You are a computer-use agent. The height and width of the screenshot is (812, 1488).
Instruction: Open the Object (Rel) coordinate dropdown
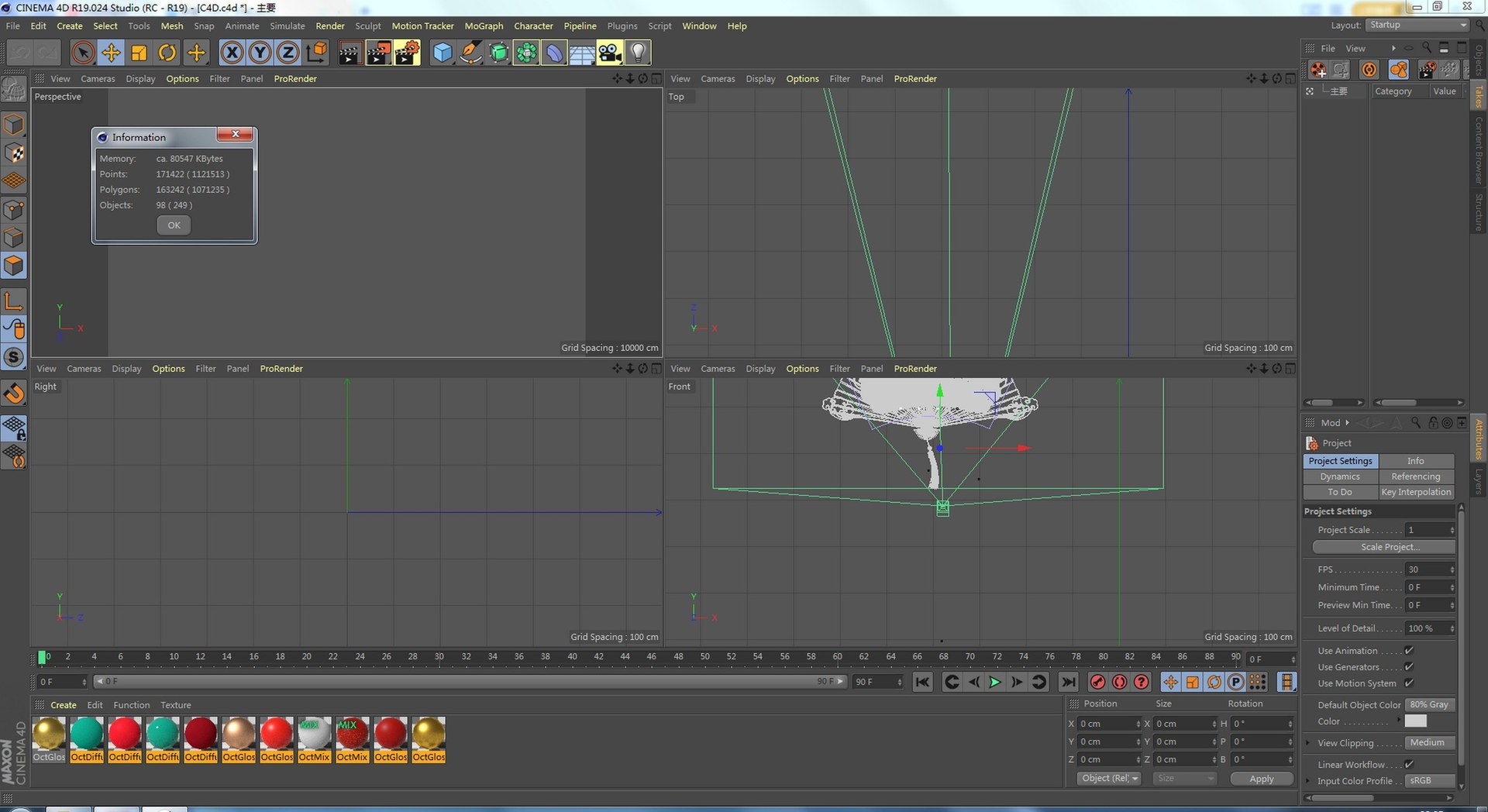coord(1109,779)
